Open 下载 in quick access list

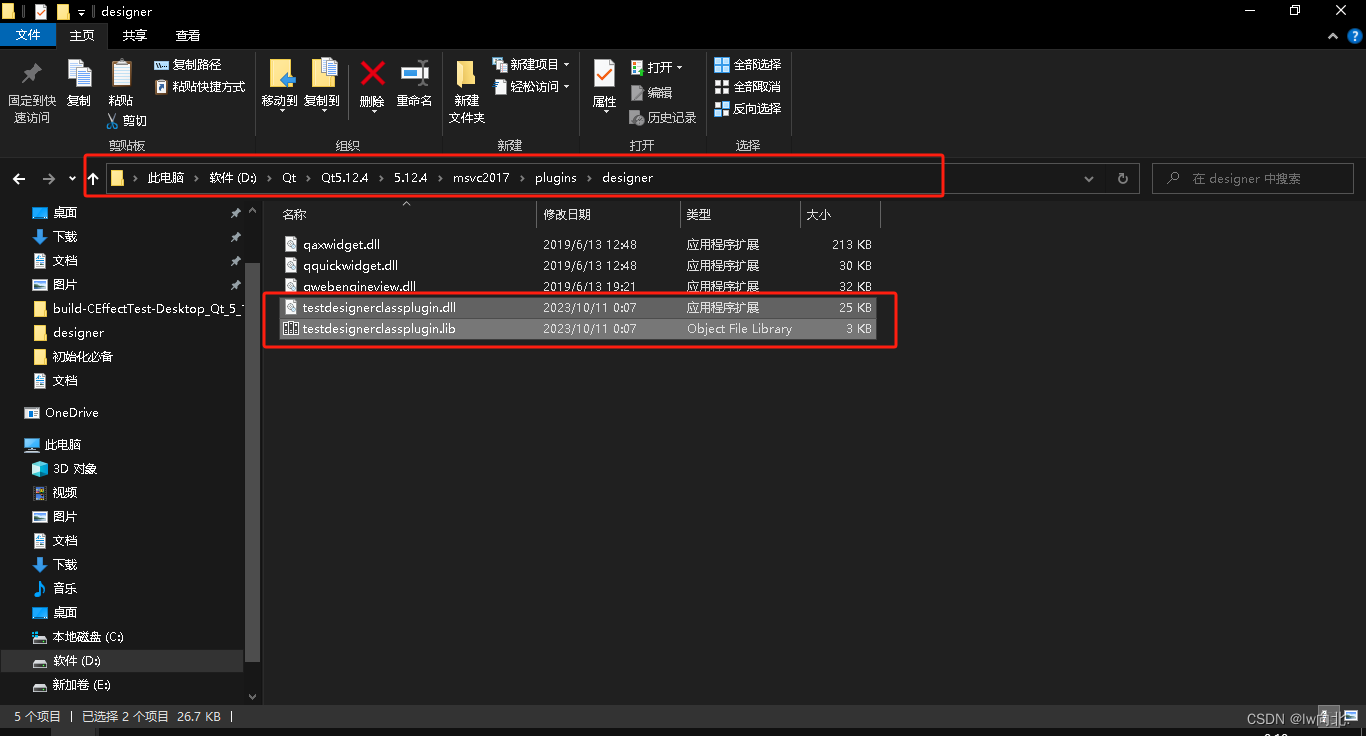click(x=65, y=237)
